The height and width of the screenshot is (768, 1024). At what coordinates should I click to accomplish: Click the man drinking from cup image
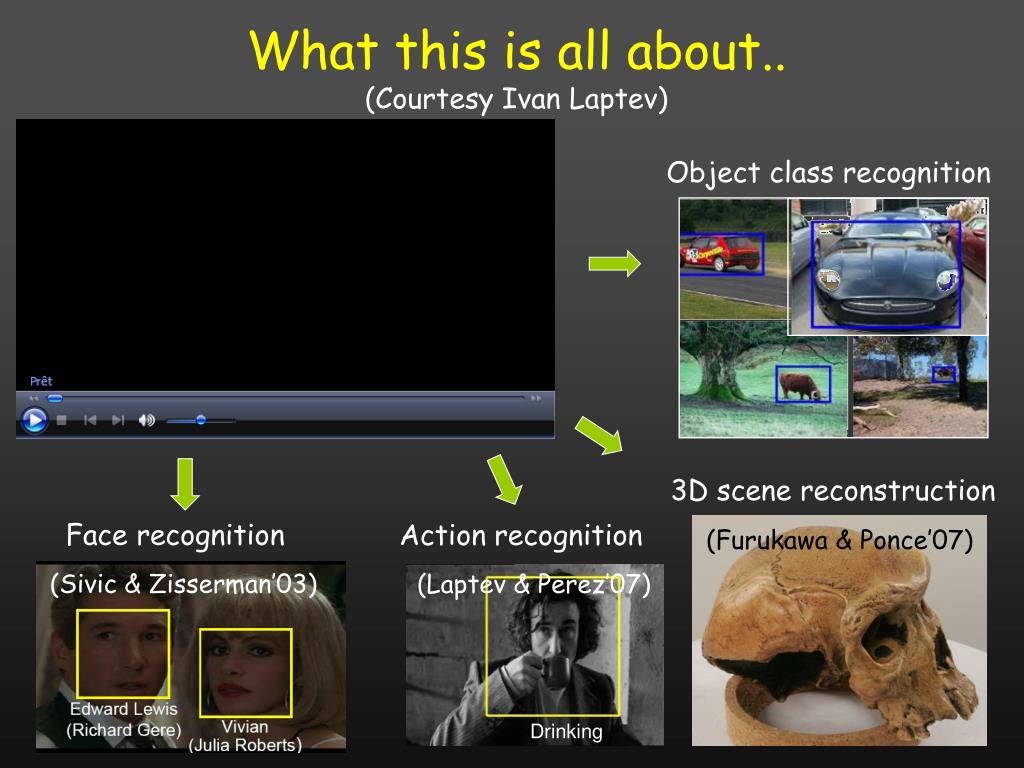coord(534,655)
